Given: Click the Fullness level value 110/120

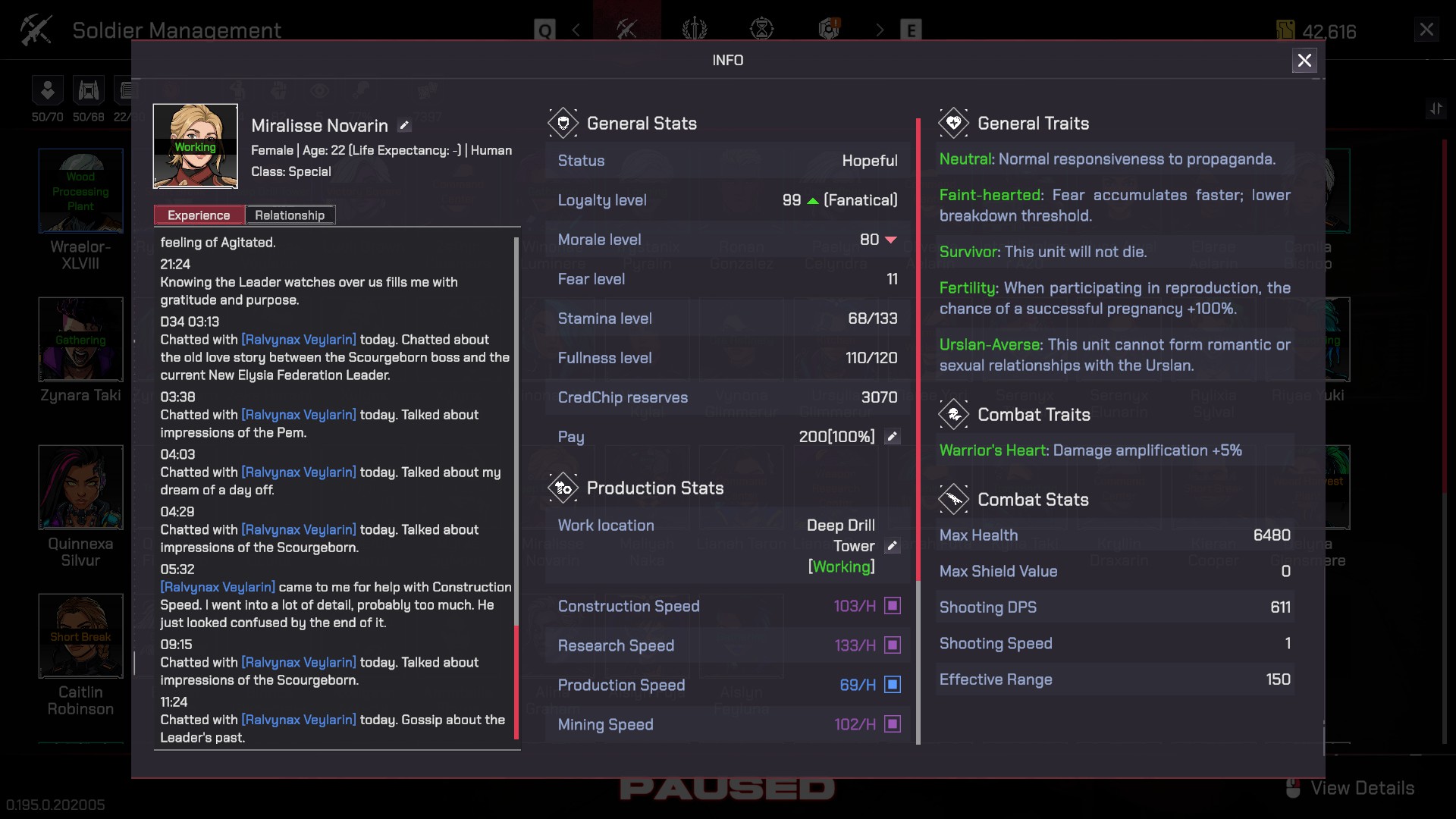Looking at the screenshot, I should point(871,358).
